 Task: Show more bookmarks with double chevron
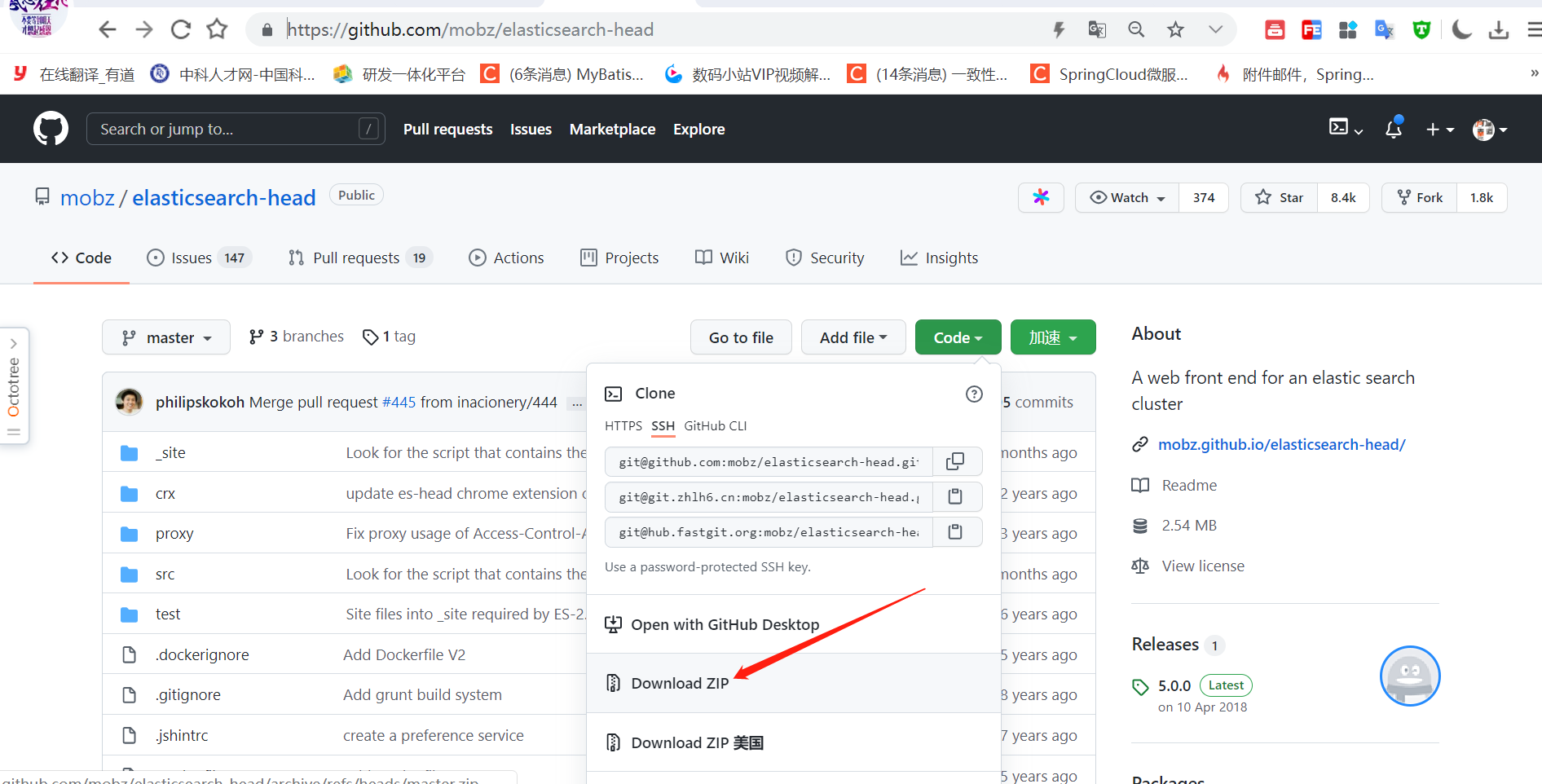(x=1533, y=73)
